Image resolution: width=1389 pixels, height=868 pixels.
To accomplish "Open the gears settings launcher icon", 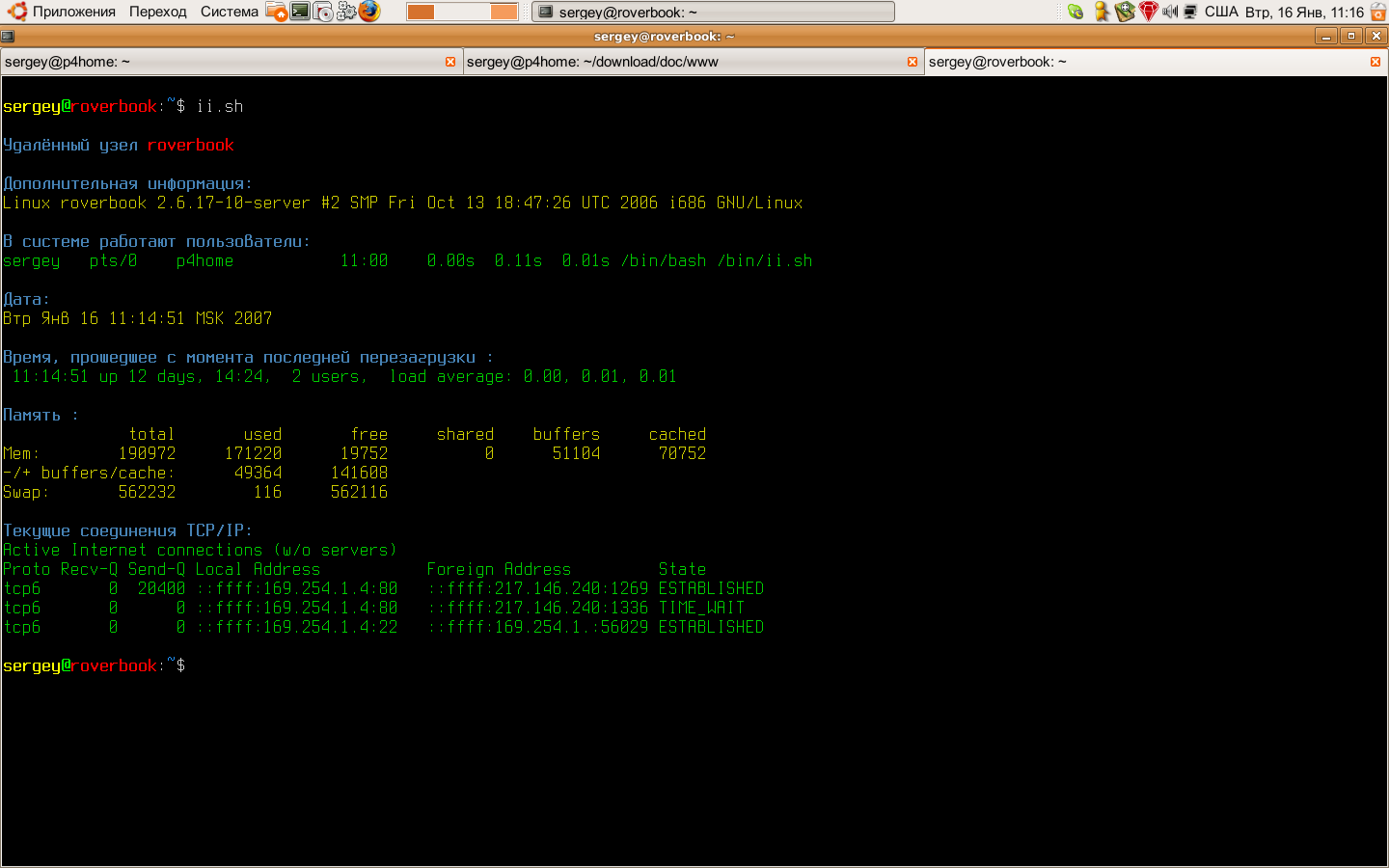I will pos(346,12).
